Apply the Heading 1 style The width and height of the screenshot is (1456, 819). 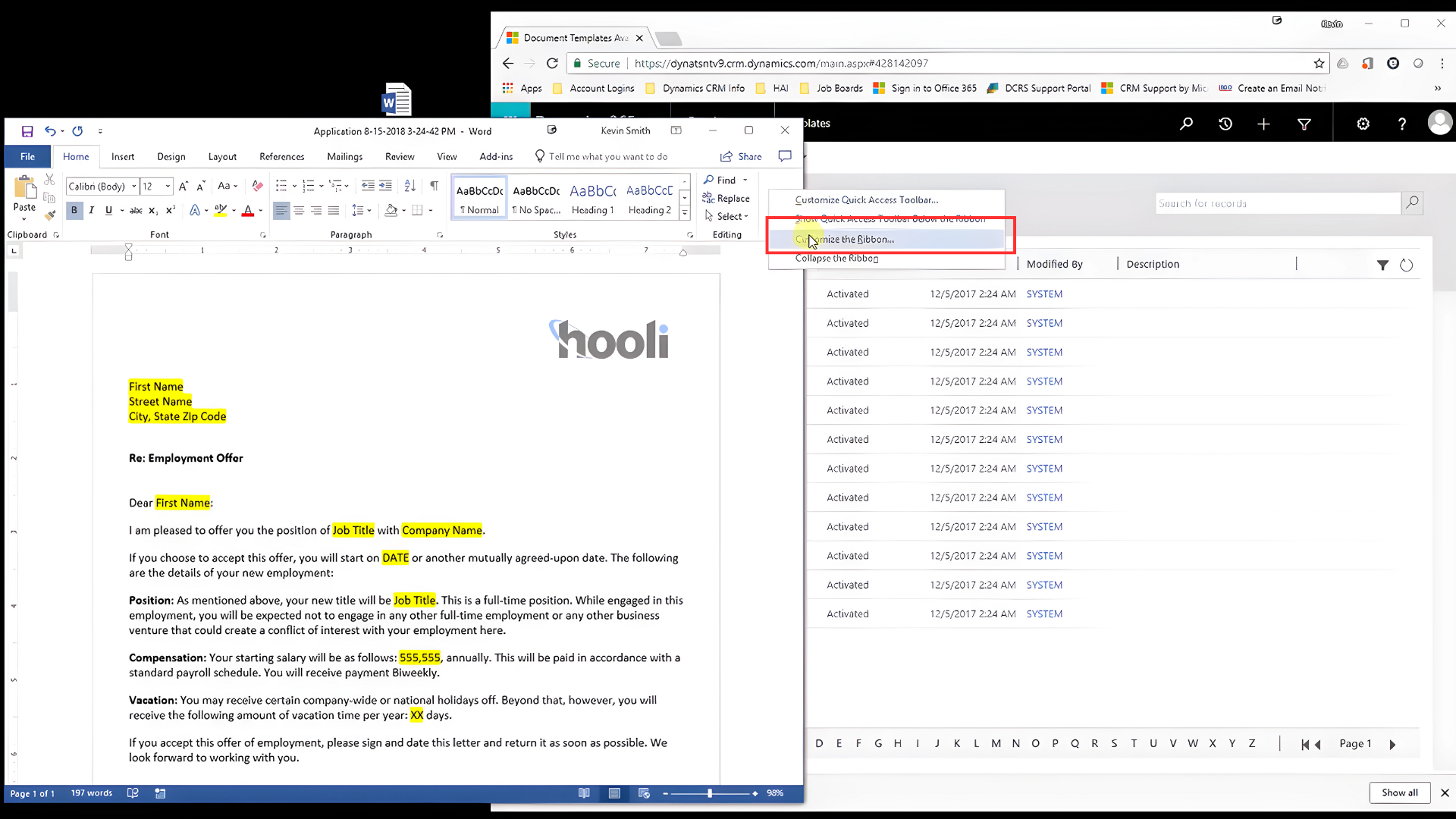(593, 199)
